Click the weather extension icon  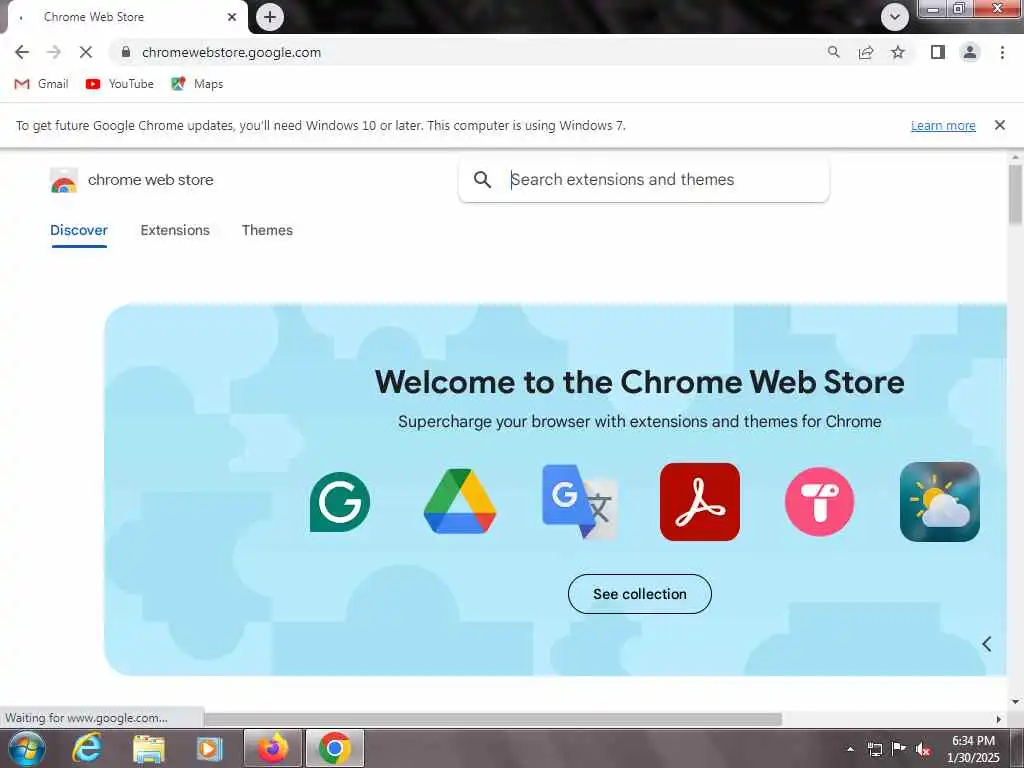(939, 502)
